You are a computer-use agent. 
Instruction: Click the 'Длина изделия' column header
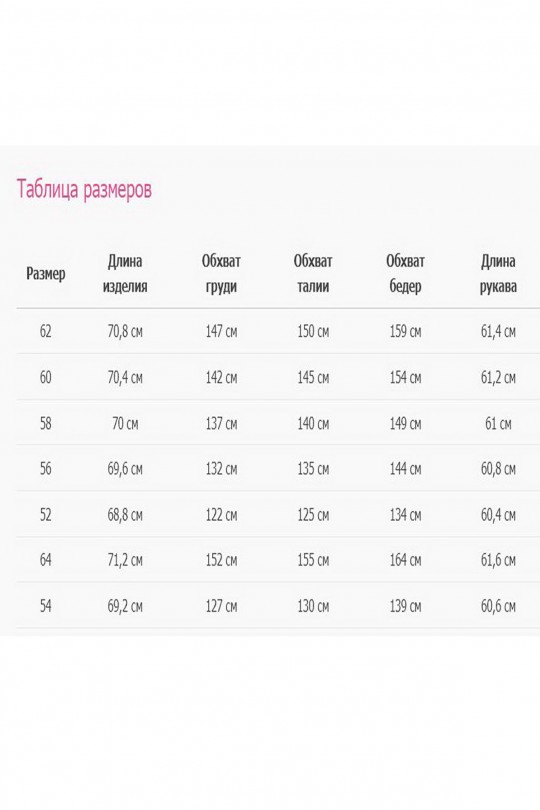(x=125, y=274)
